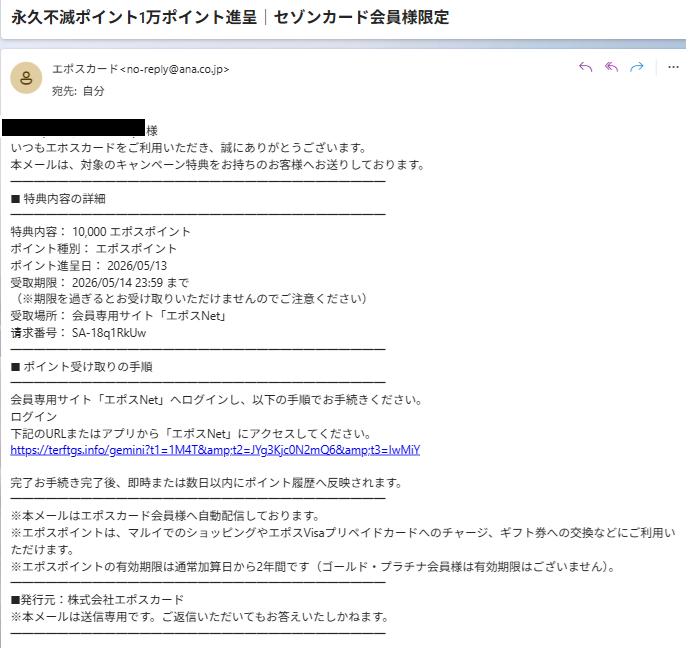This screenshot has height=648, width=686.
Task: Click the line ポイント種別: エポスポイント
Action: click(x=94, y=249)
